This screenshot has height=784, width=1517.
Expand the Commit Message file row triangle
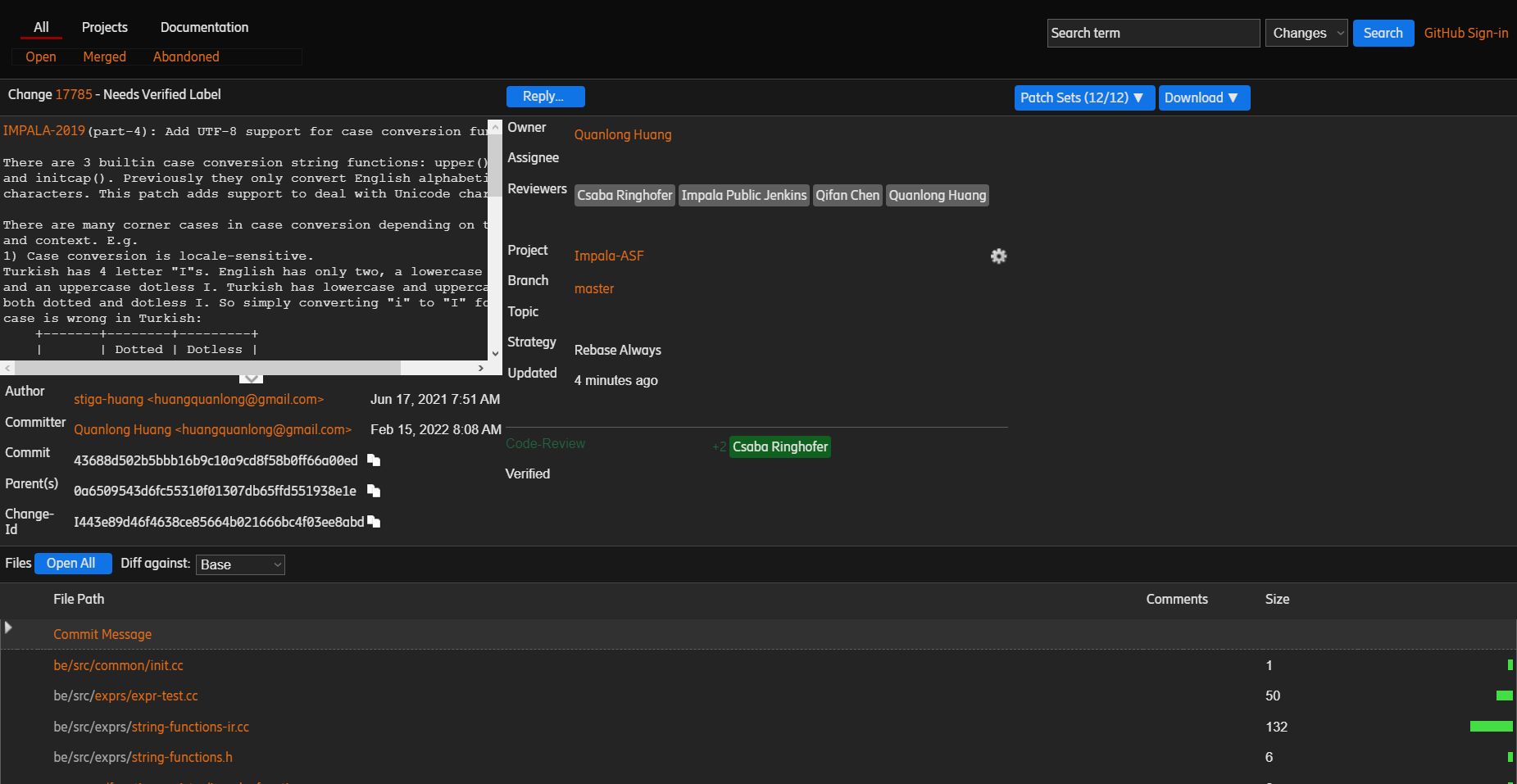coord(8,628)
